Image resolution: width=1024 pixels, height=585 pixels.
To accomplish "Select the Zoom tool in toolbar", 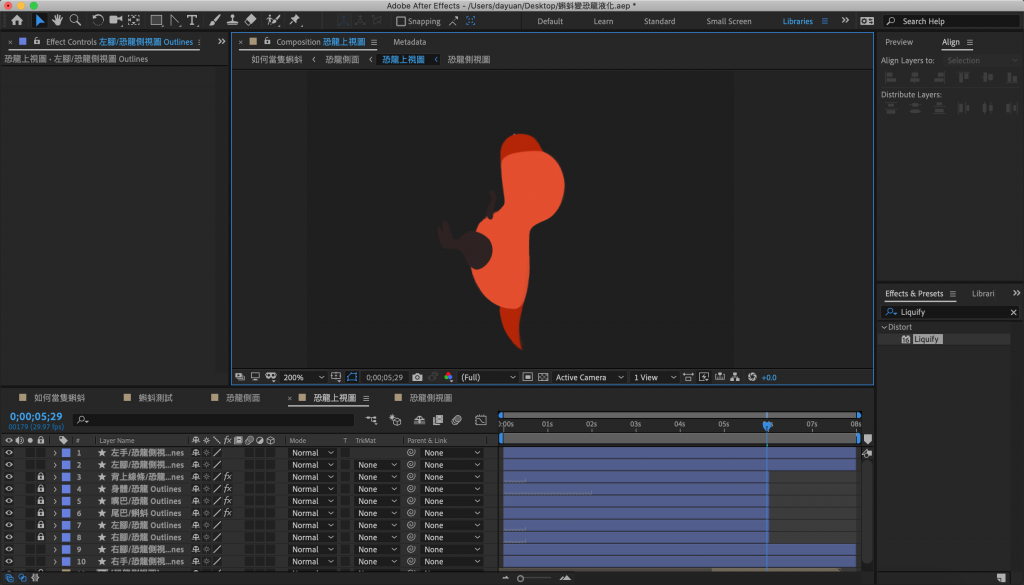I will pos(75,20).
